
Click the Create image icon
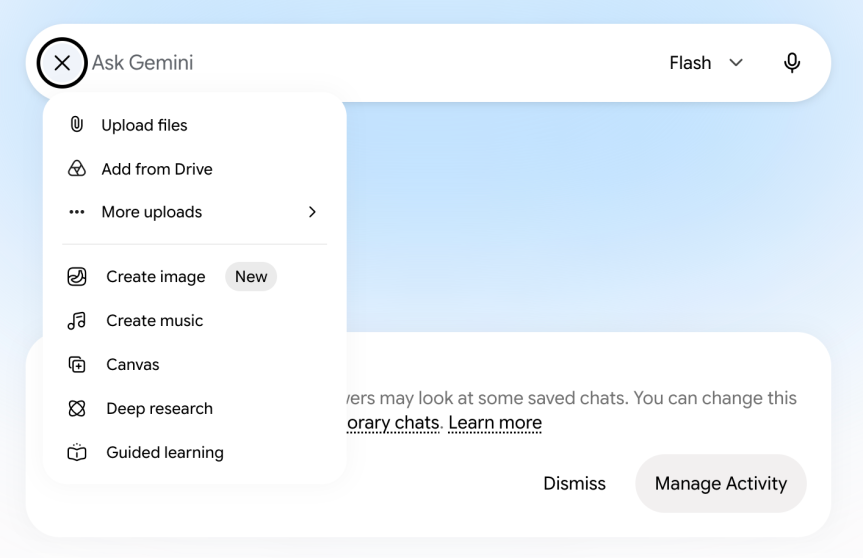[77, 276]
